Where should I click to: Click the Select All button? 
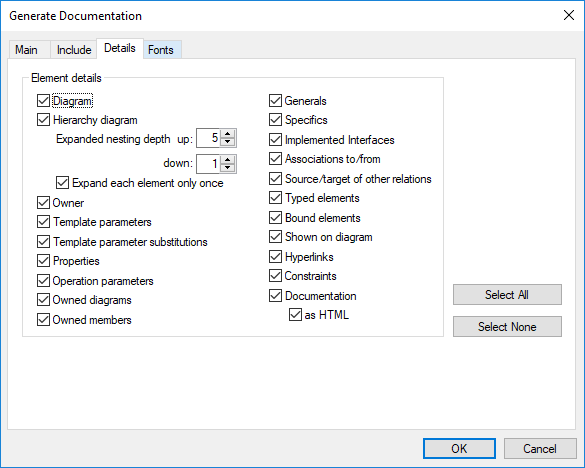(507, 294)
